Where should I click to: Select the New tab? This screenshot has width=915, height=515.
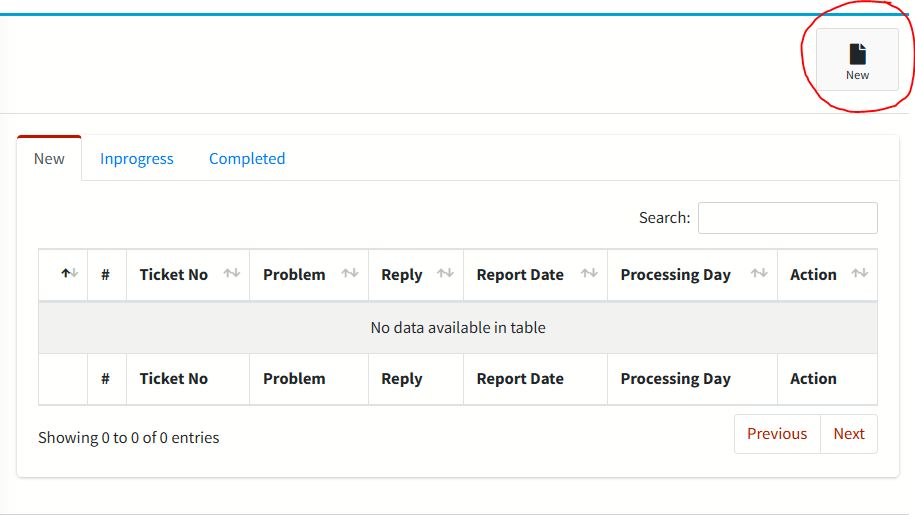49,159
